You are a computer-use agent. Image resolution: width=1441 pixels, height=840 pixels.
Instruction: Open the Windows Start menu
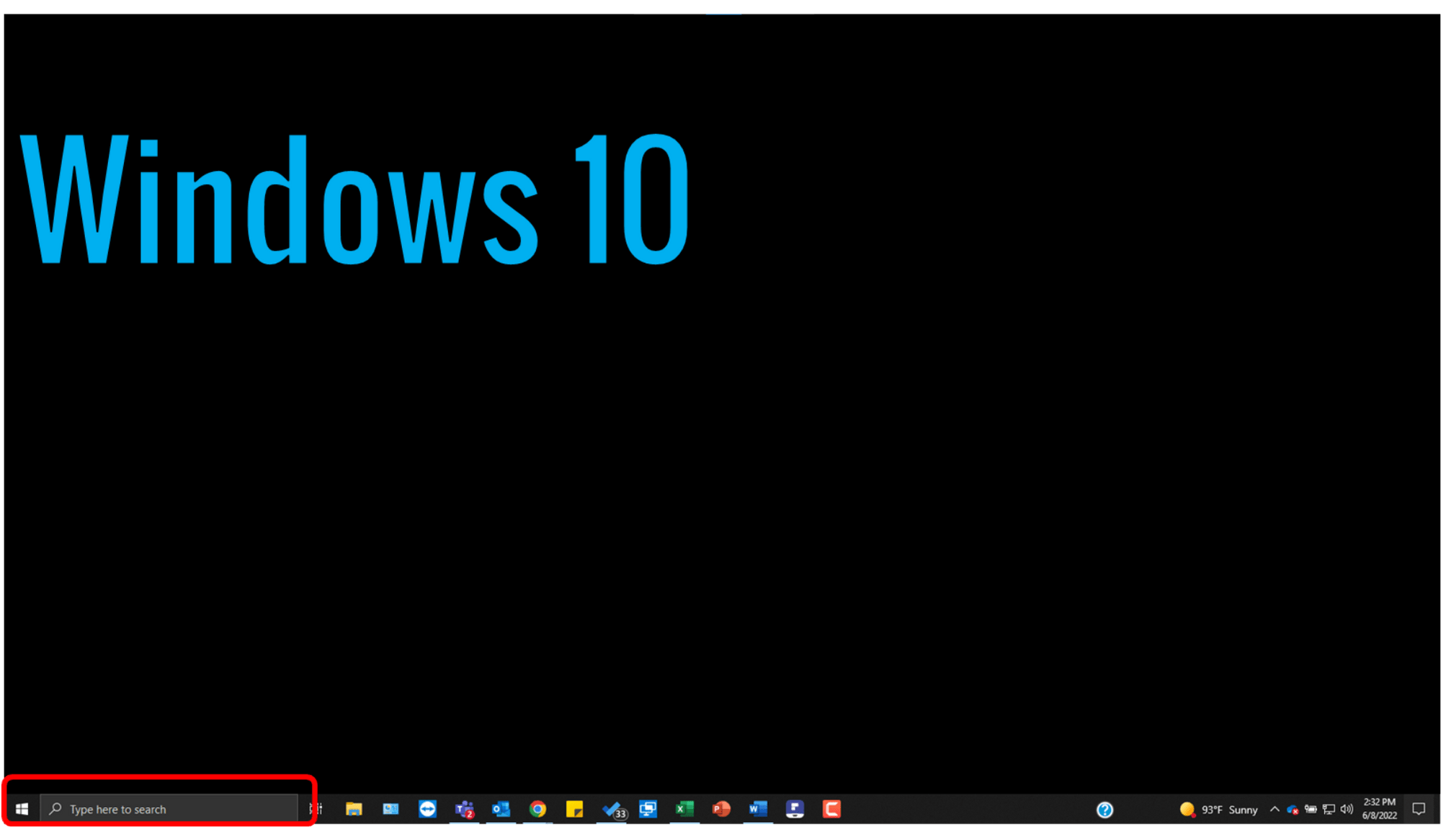pyautogui.click(x=22, y=809)
